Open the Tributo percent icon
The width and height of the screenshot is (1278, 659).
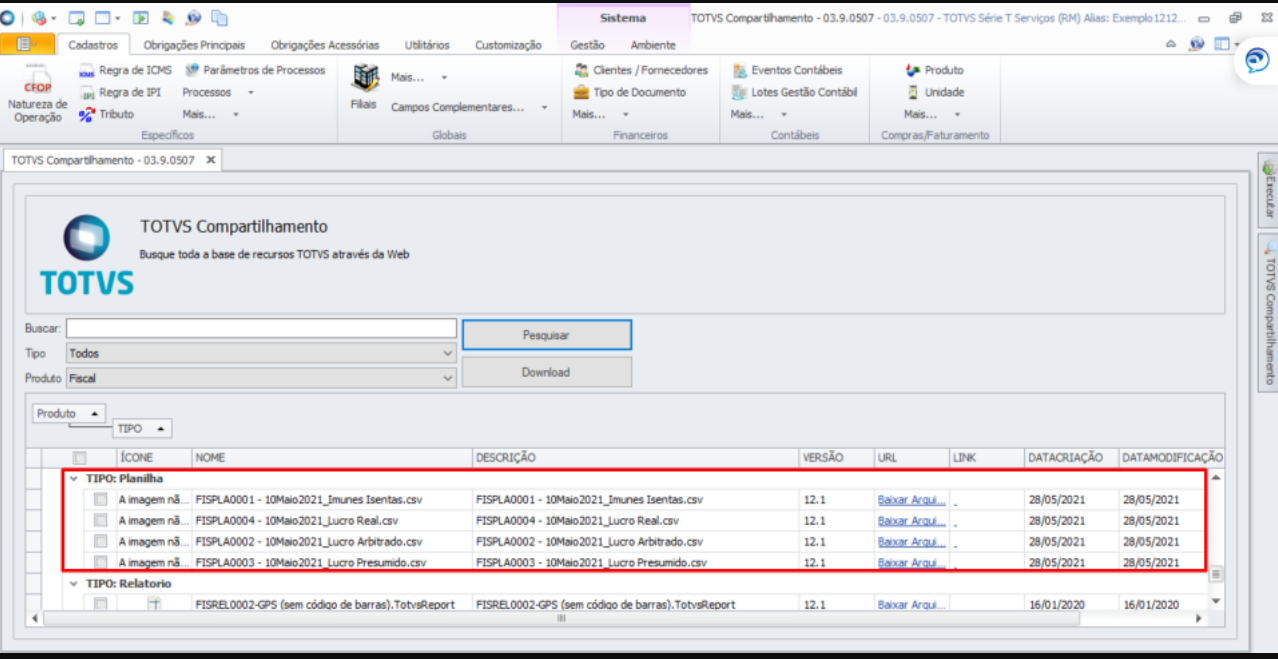pyautogui.click(x=86, y=114)
